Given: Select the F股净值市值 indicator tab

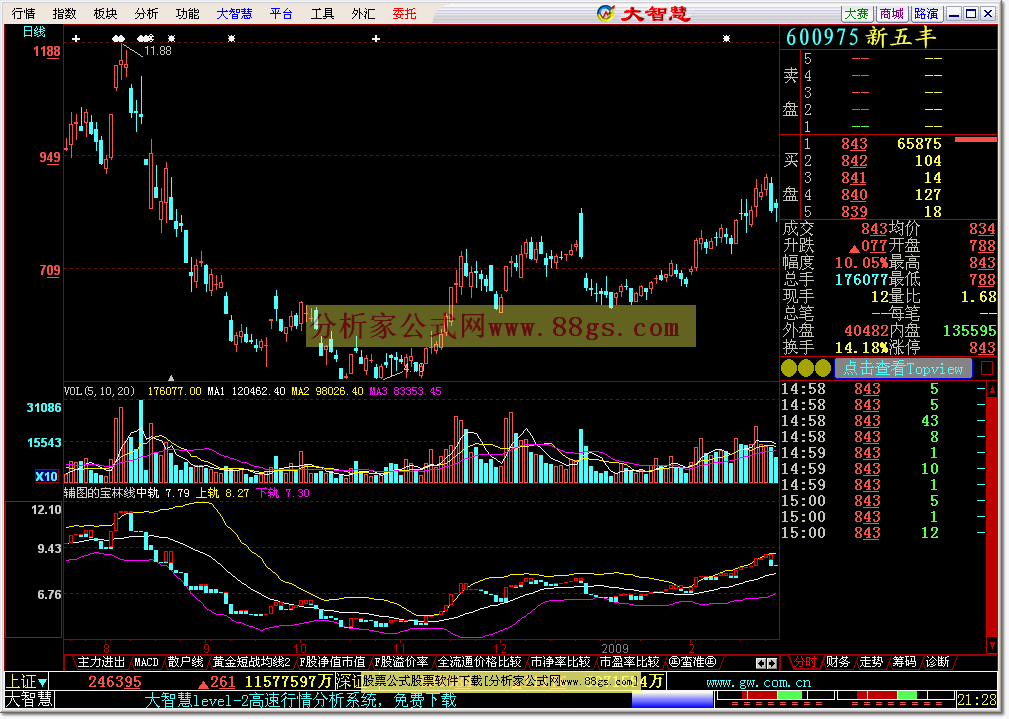Looking at the screenshot, I should point(332,662).
